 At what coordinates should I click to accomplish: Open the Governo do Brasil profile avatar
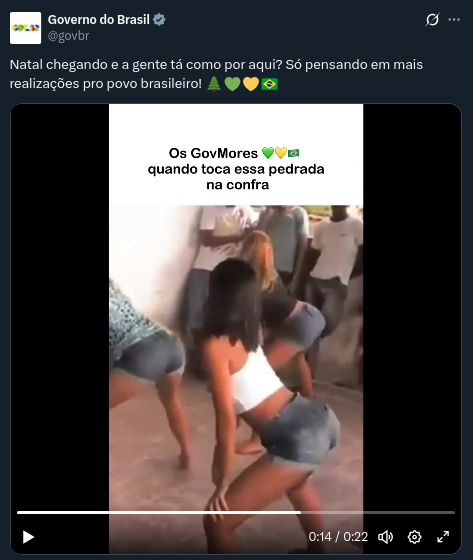[25, 28]
